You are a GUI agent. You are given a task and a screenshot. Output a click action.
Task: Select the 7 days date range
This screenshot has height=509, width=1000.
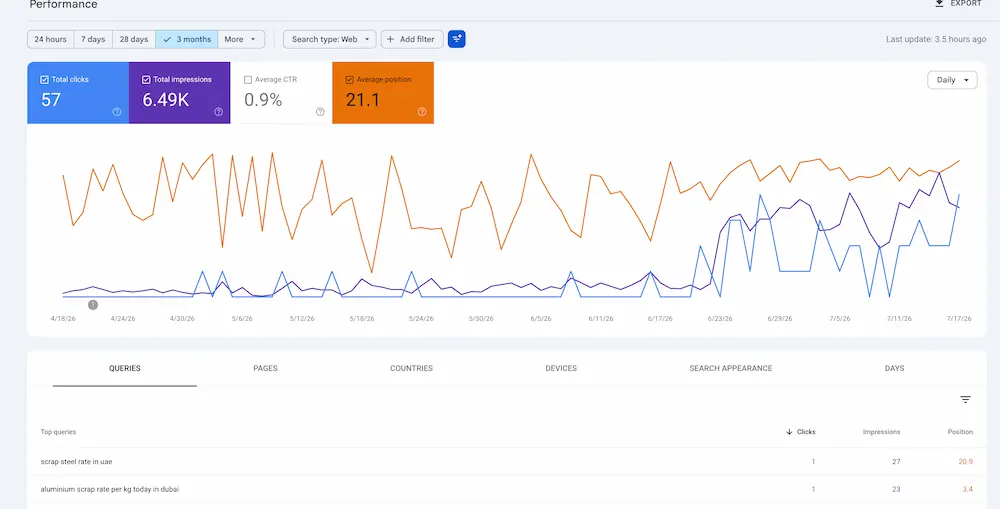point(93,39)
